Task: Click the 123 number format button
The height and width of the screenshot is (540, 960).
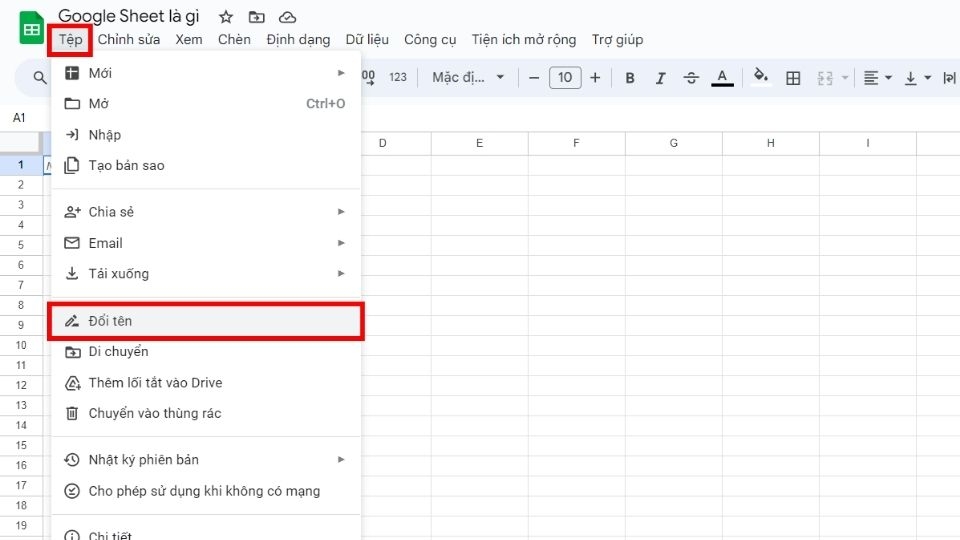Action: click(x=398, y=78)
